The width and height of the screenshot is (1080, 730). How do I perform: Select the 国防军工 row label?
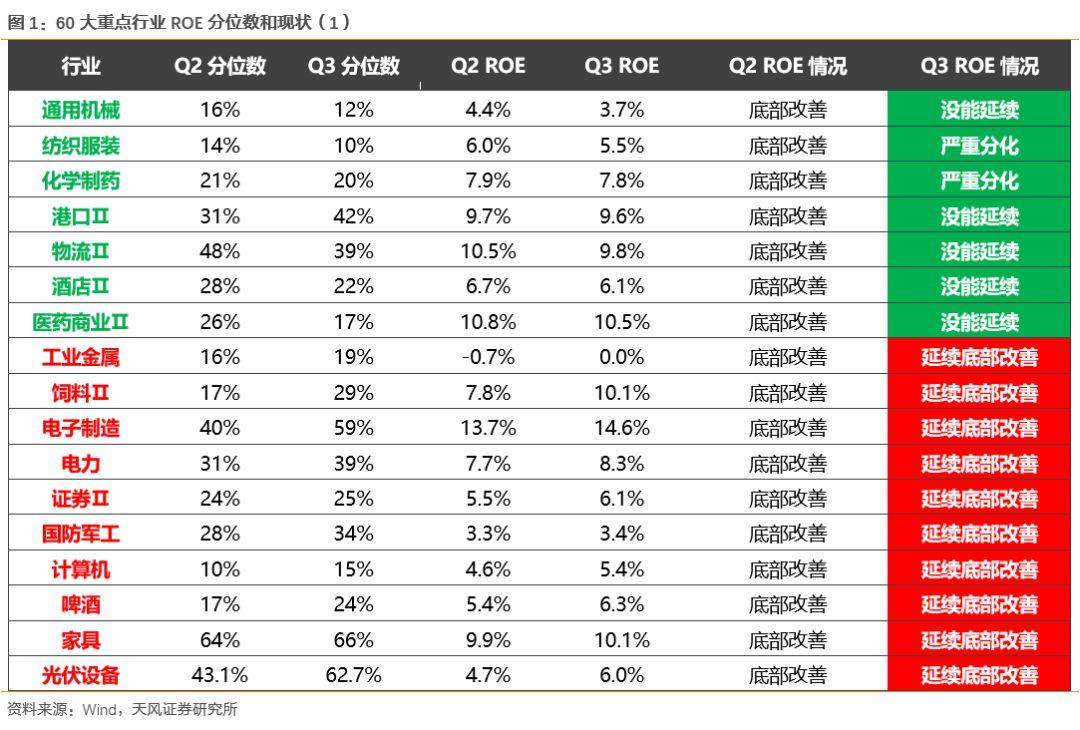click(x=81, y=534)
